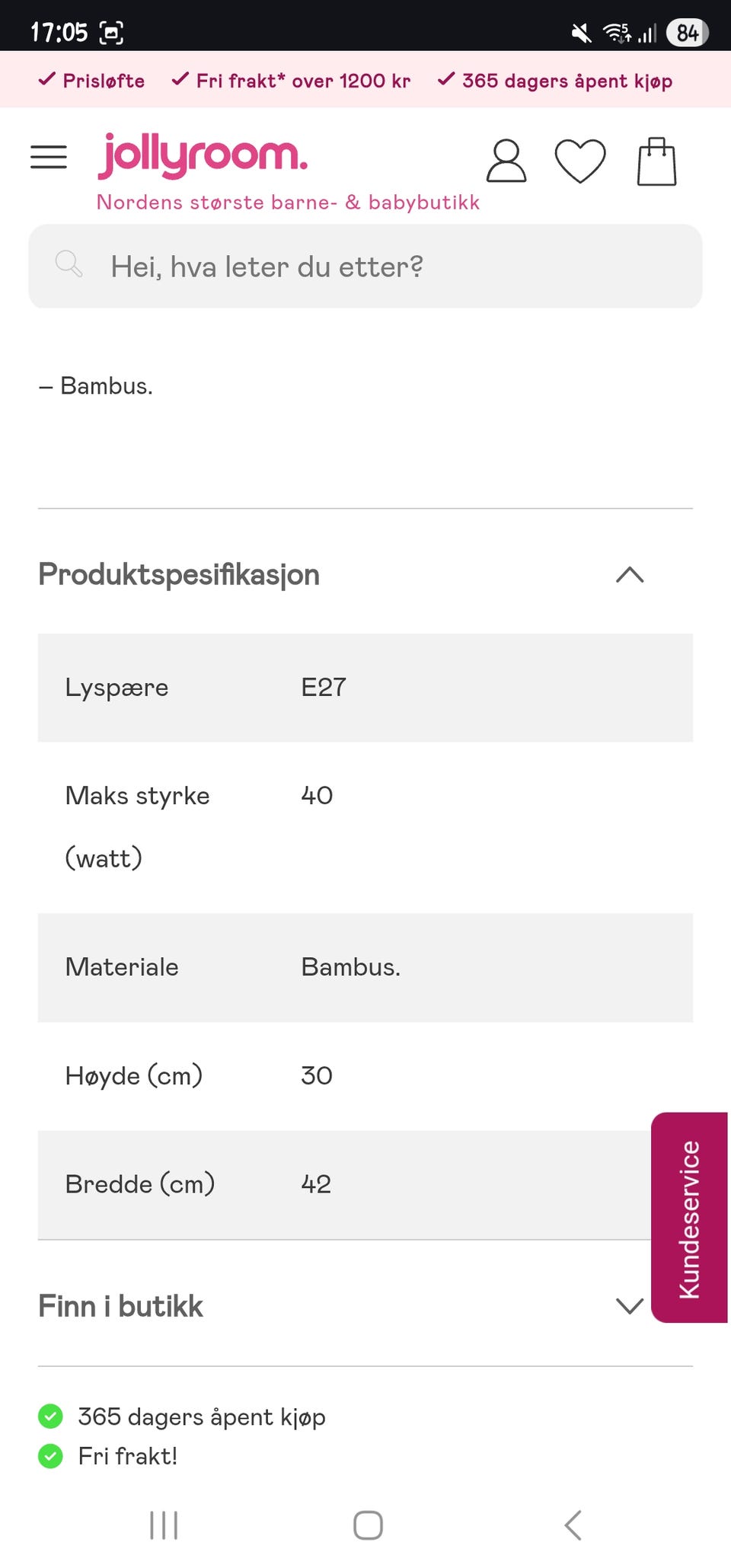Open the Produktspesifikasjon heading
This screenshot has height=1568, width=731.
178,575
